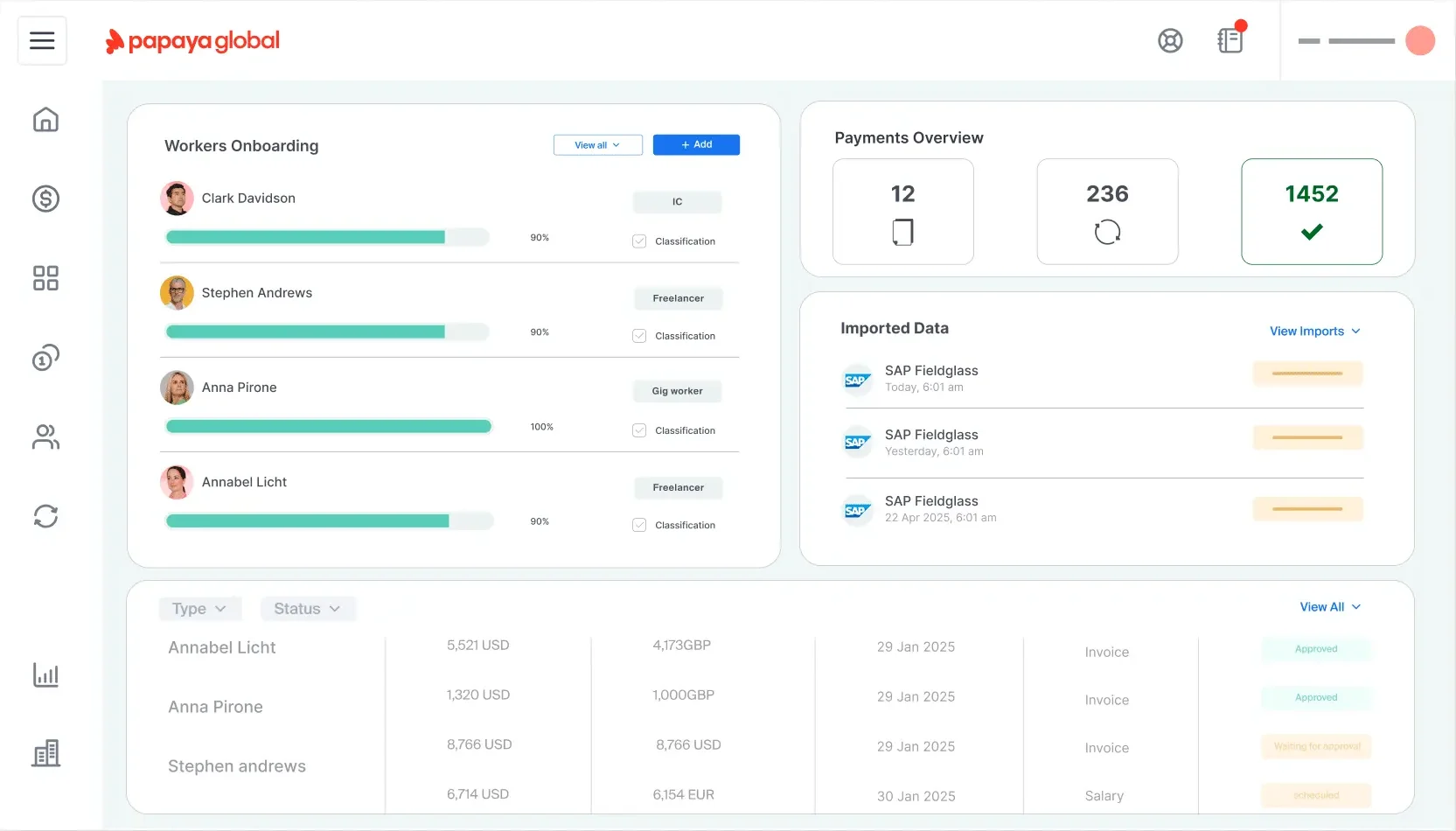The image size is (1456, 831).
Task: Click Anna Pirone's 100% progress bar
Action: 329,426
